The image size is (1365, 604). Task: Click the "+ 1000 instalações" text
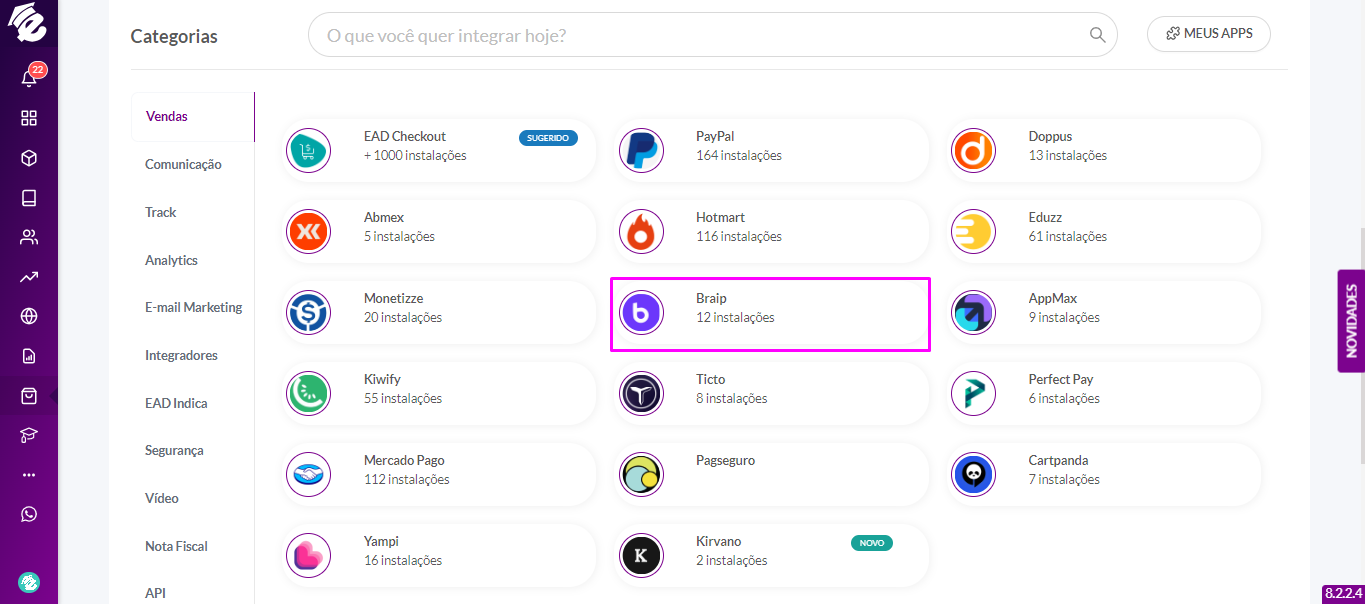point(415,156)
